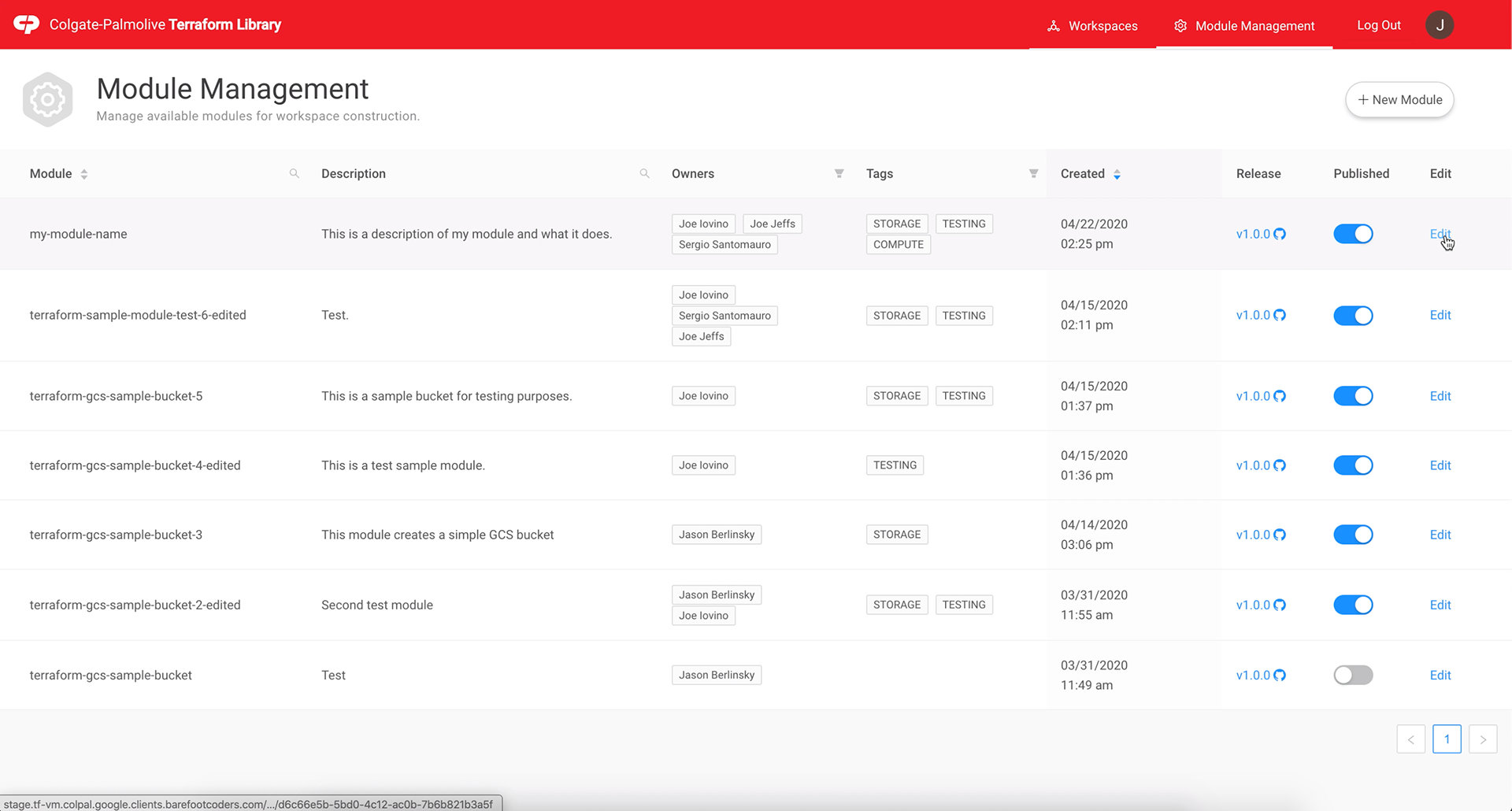Click the New Module button

point(1399,100)
